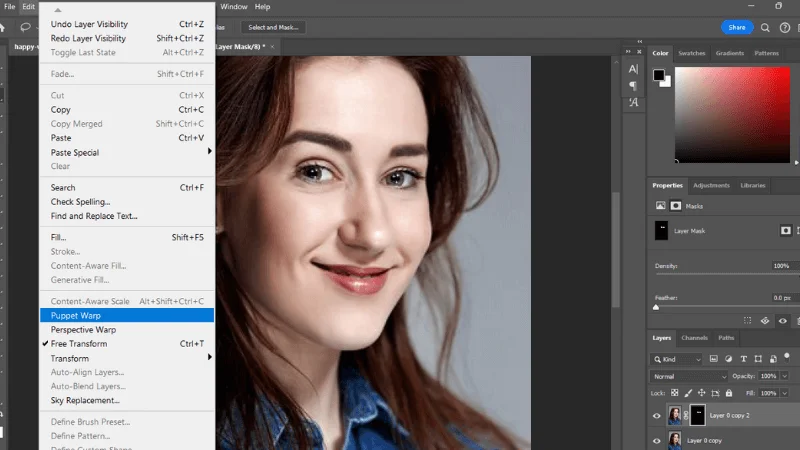
Task: Click background white color swatch
Action: tap(666, 82)
